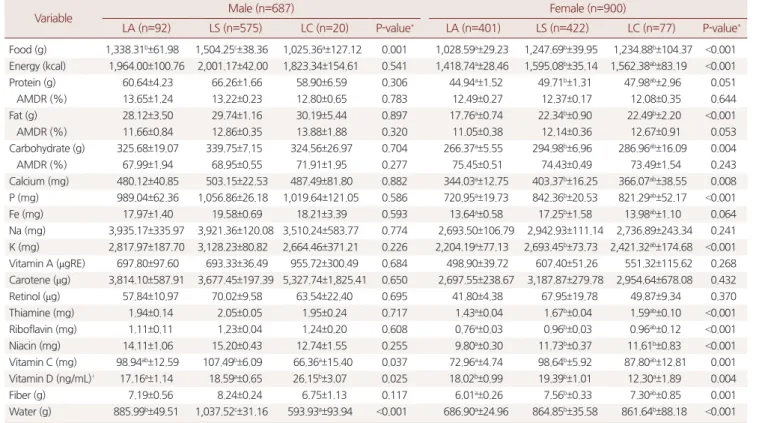Click the value '325.68±19.07'

pyautogui.click(x=148, y=149)
